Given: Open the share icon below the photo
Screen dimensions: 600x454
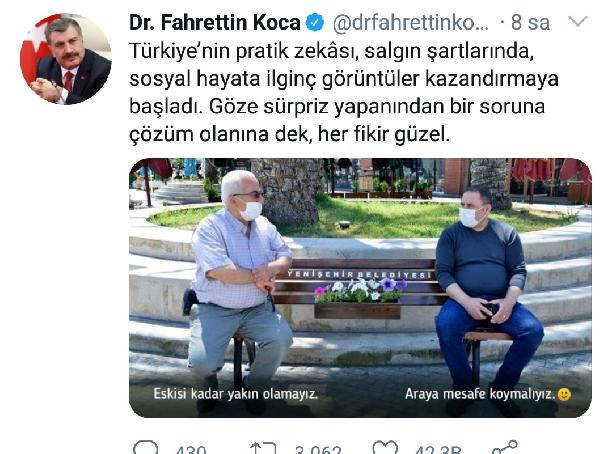Looking at the screenshot, I should (x=504, y=448).
